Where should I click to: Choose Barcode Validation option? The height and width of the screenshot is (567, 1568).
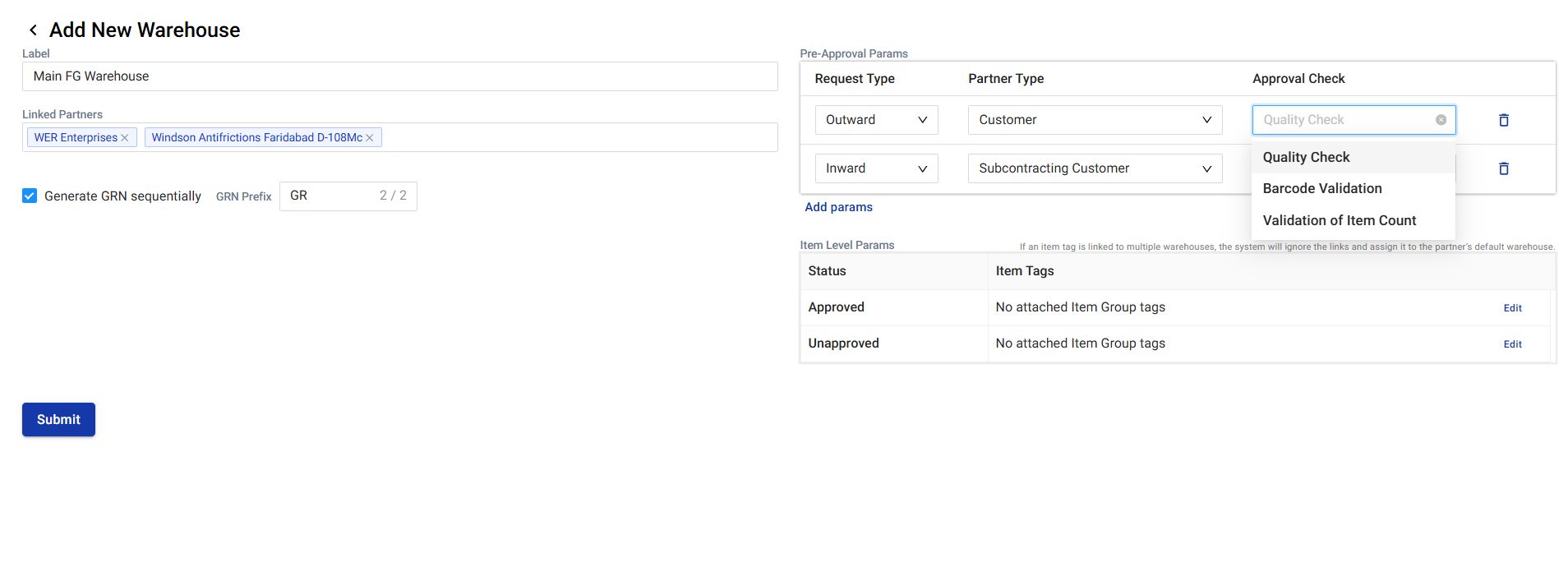(x=1321, y=188)
